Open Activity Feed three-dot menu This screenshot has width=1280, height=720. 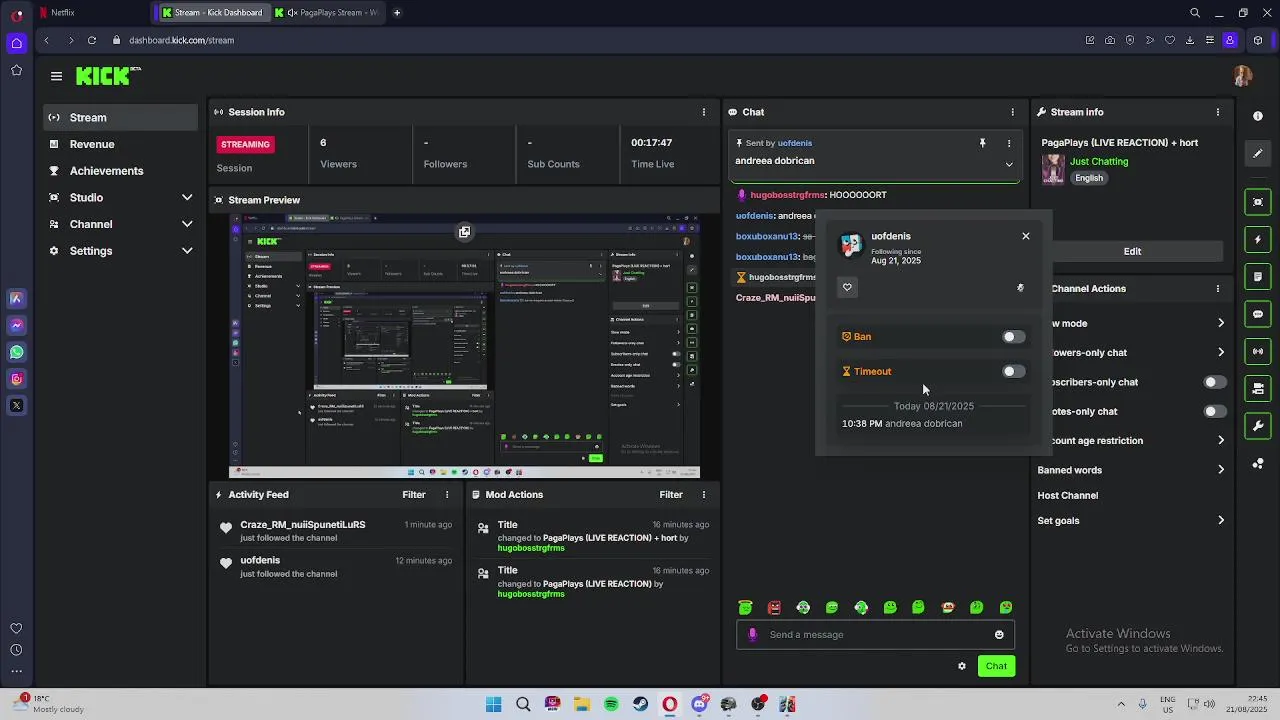pos(447,495)
